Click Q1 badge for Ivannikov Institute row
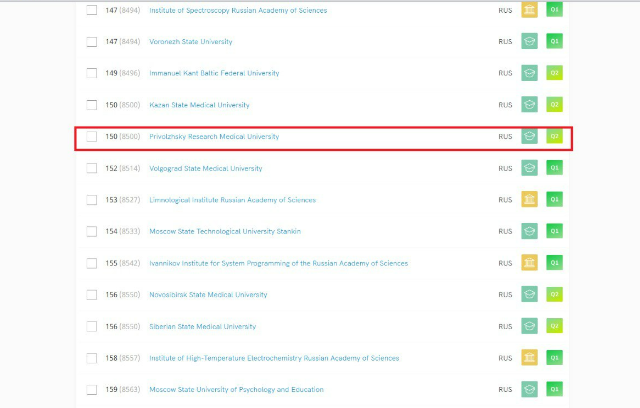Viewport: 640px width, 408px height. pyautogui.click(x=554, y=263)
